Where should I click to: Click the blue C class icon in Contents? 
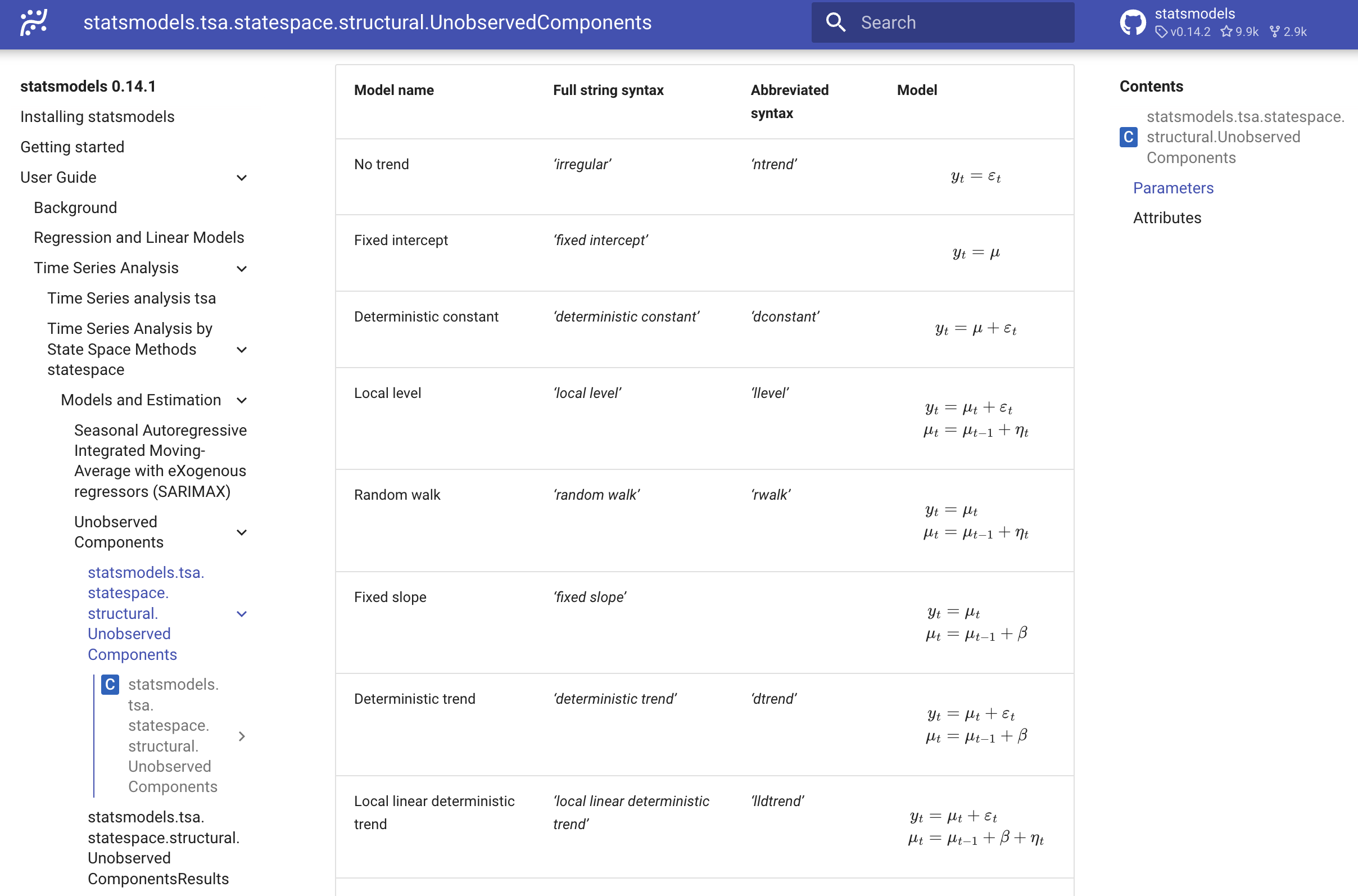1128,137
